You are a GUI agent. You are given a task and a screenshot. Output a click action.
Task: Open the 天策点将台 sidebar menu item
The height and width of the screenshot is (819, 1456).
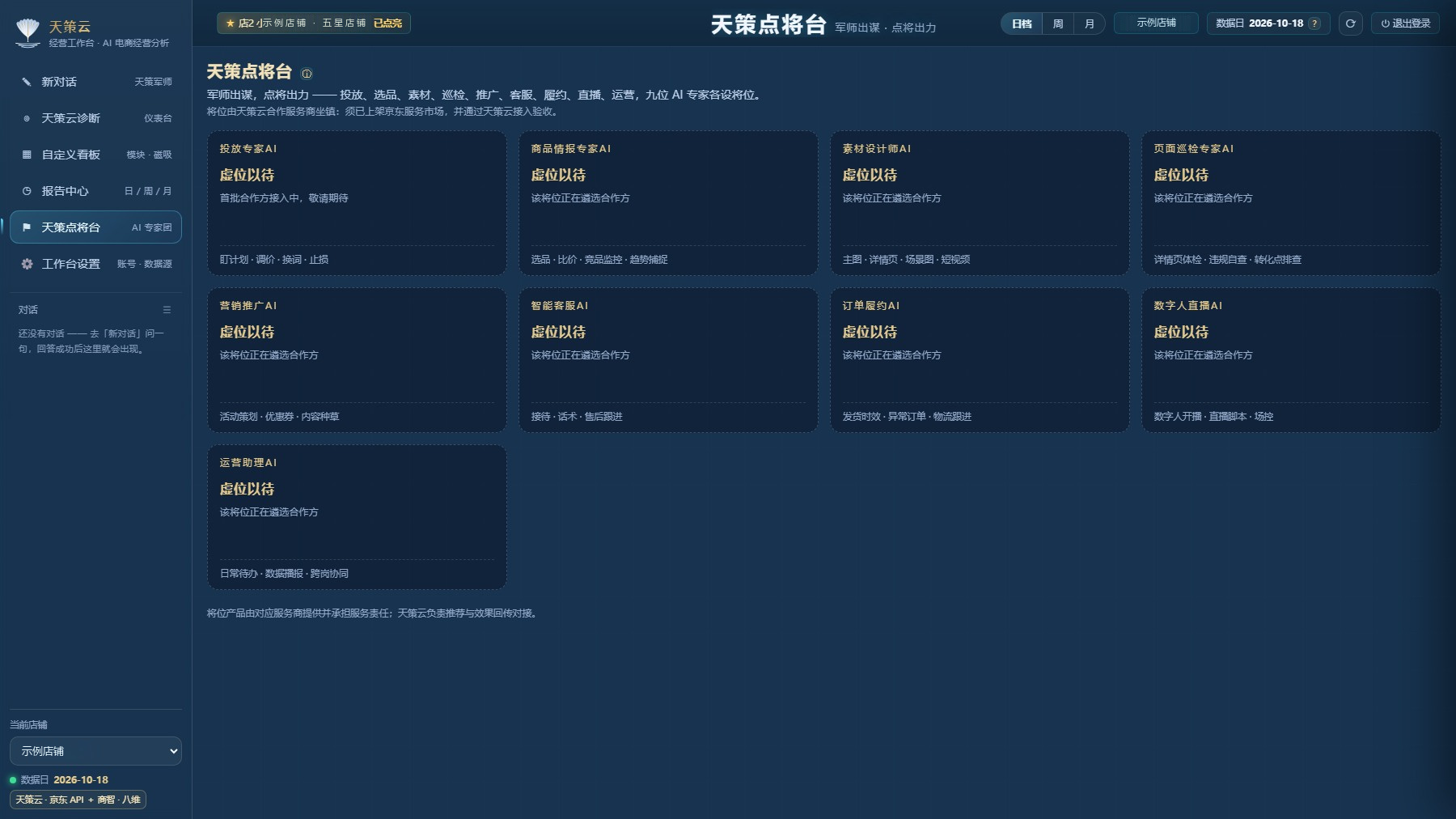click(95, 227)
